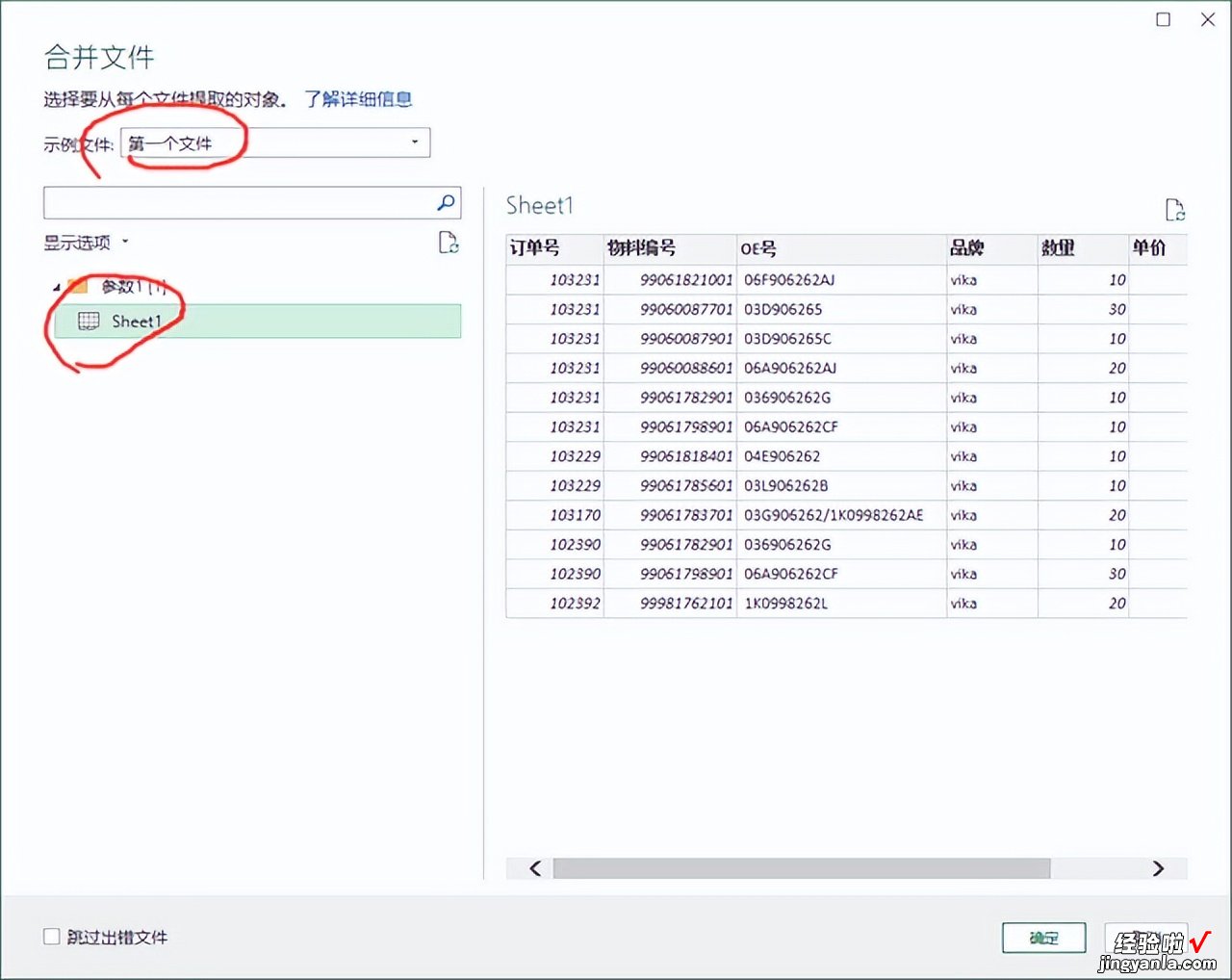Click the OE号 column header
The height and width of the screenshot is (980, 1232).
841,248
